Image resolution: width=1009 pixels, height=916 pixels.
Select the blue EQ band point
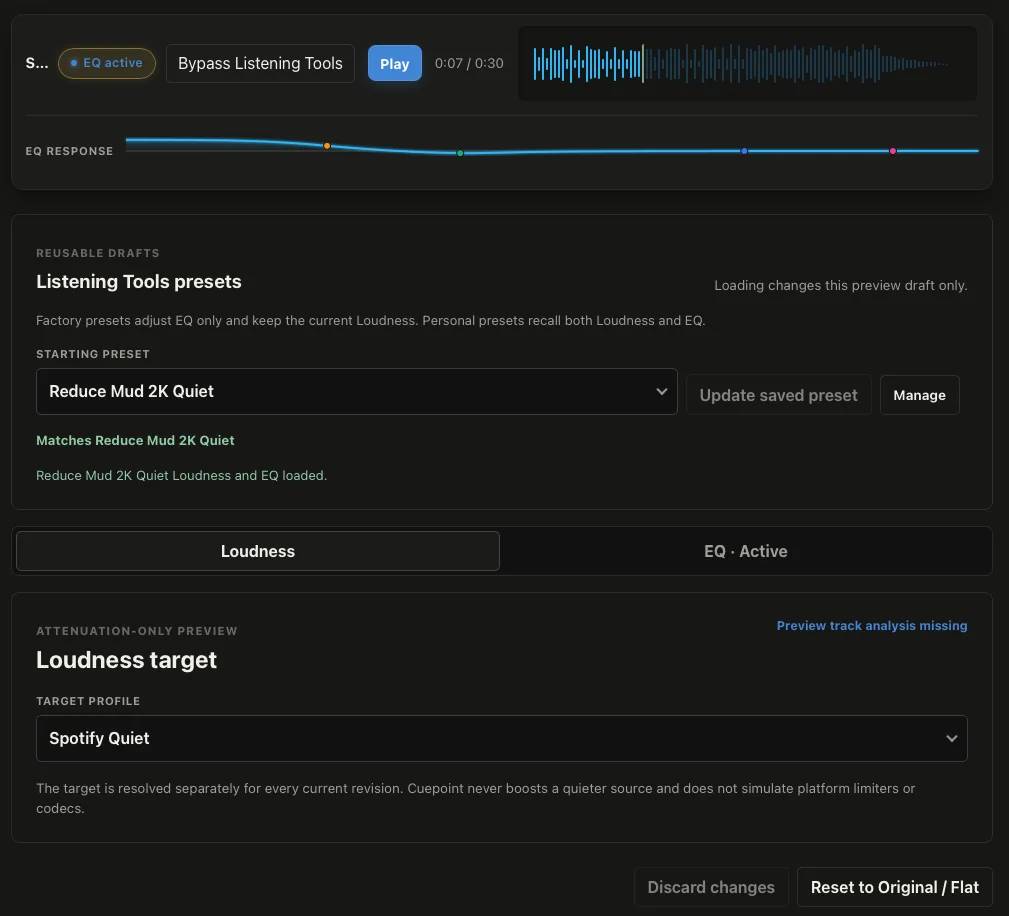tap(744, 151)
